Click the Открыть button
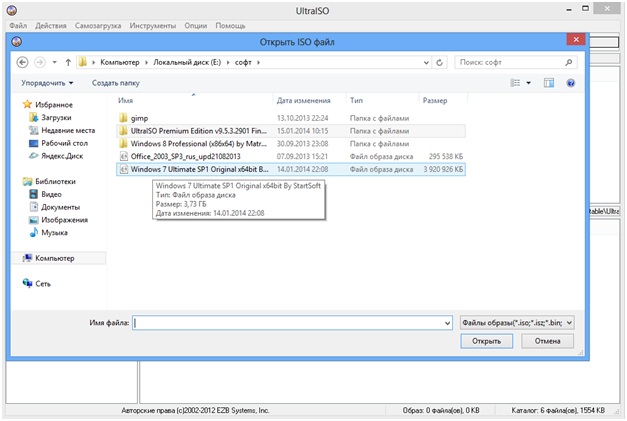The width and height of the screenshot is (627, 421). click(486, 341)
